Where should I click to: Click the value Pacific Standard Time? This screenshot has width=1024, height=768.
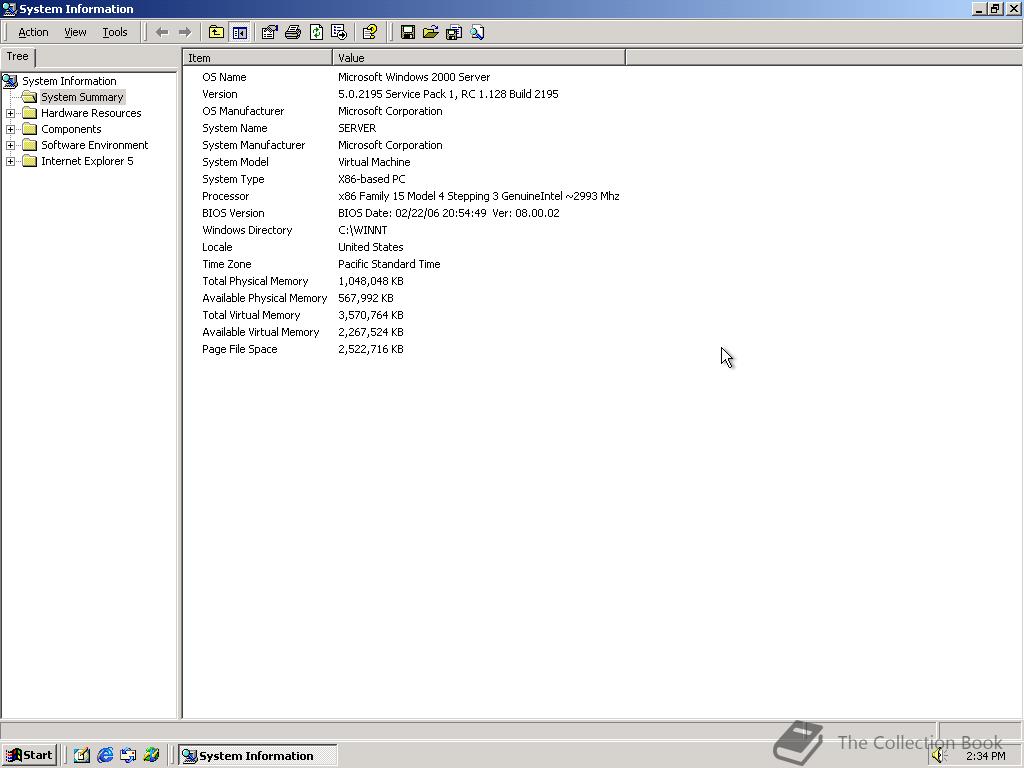389,264
